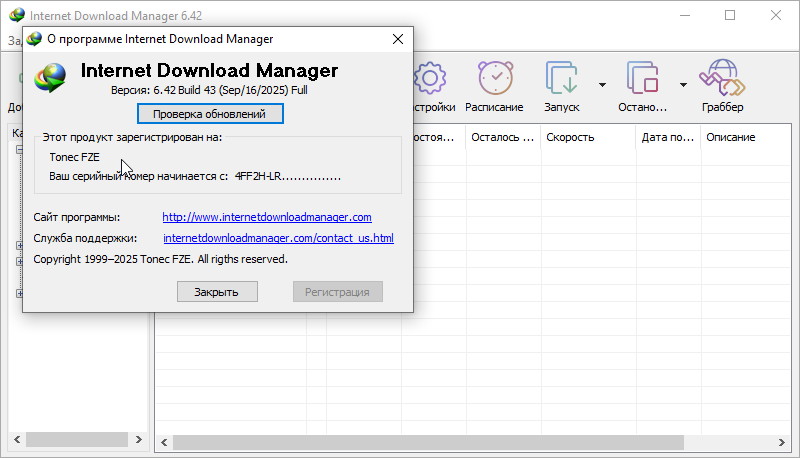Click the Copyright 1999–2025 Tonec FZE line
The width and height of the screenshot is (800, 458).
(x=160, y=259)
